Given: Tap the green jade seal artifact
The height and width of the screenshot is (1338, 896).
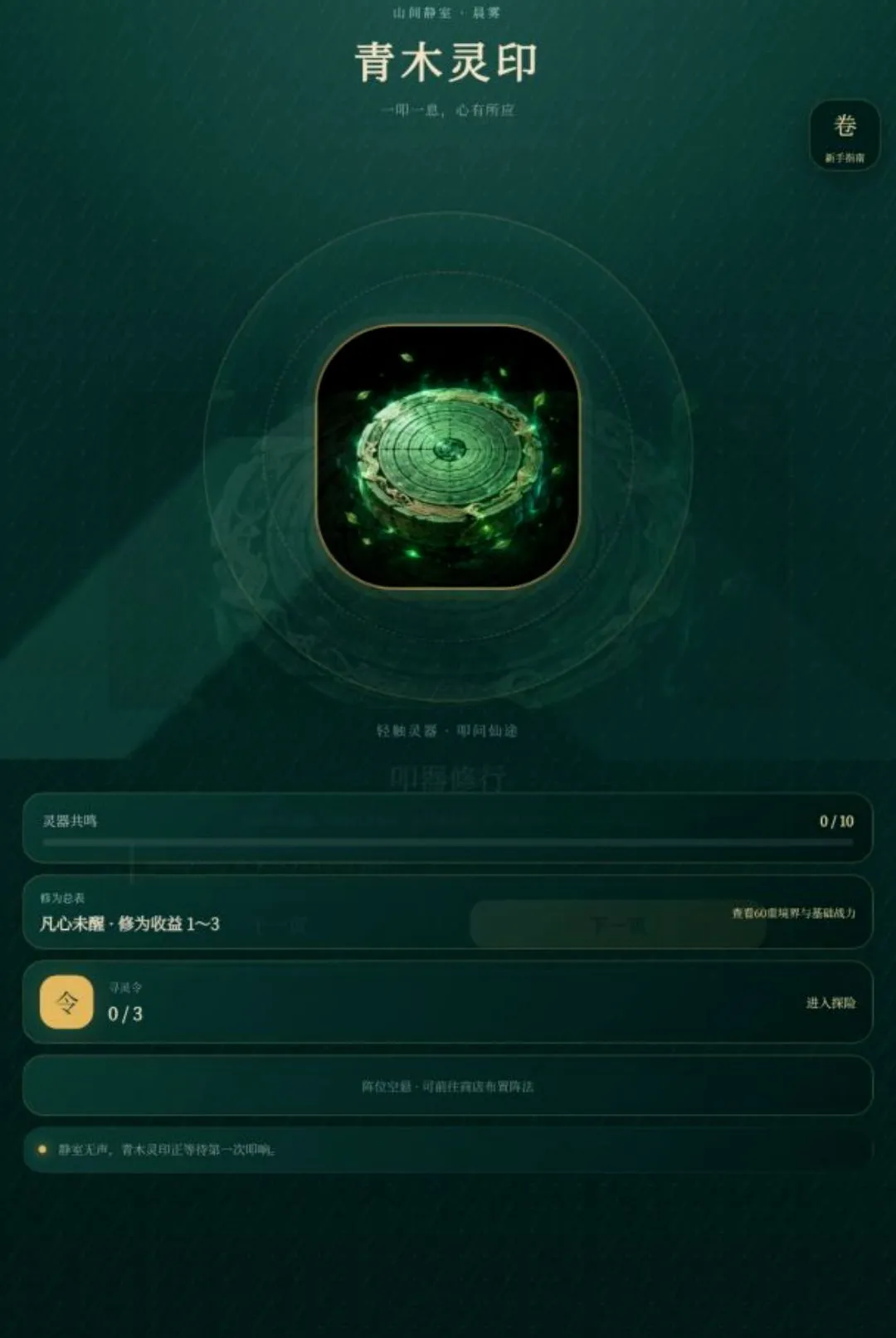Looking at the screenshot, I should pyautogui.click(x=448, y=456).
